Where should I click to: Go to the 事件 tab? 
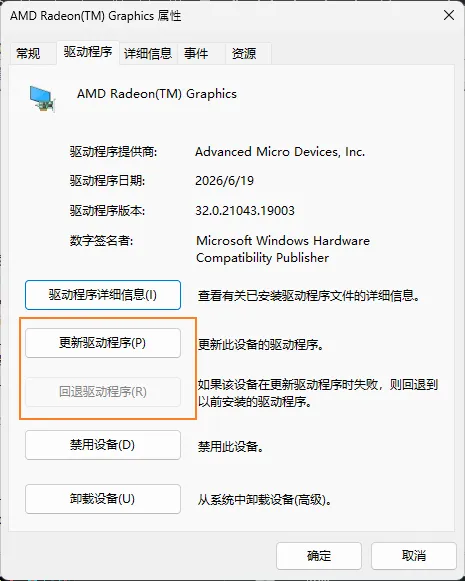(x=196, y=54)
